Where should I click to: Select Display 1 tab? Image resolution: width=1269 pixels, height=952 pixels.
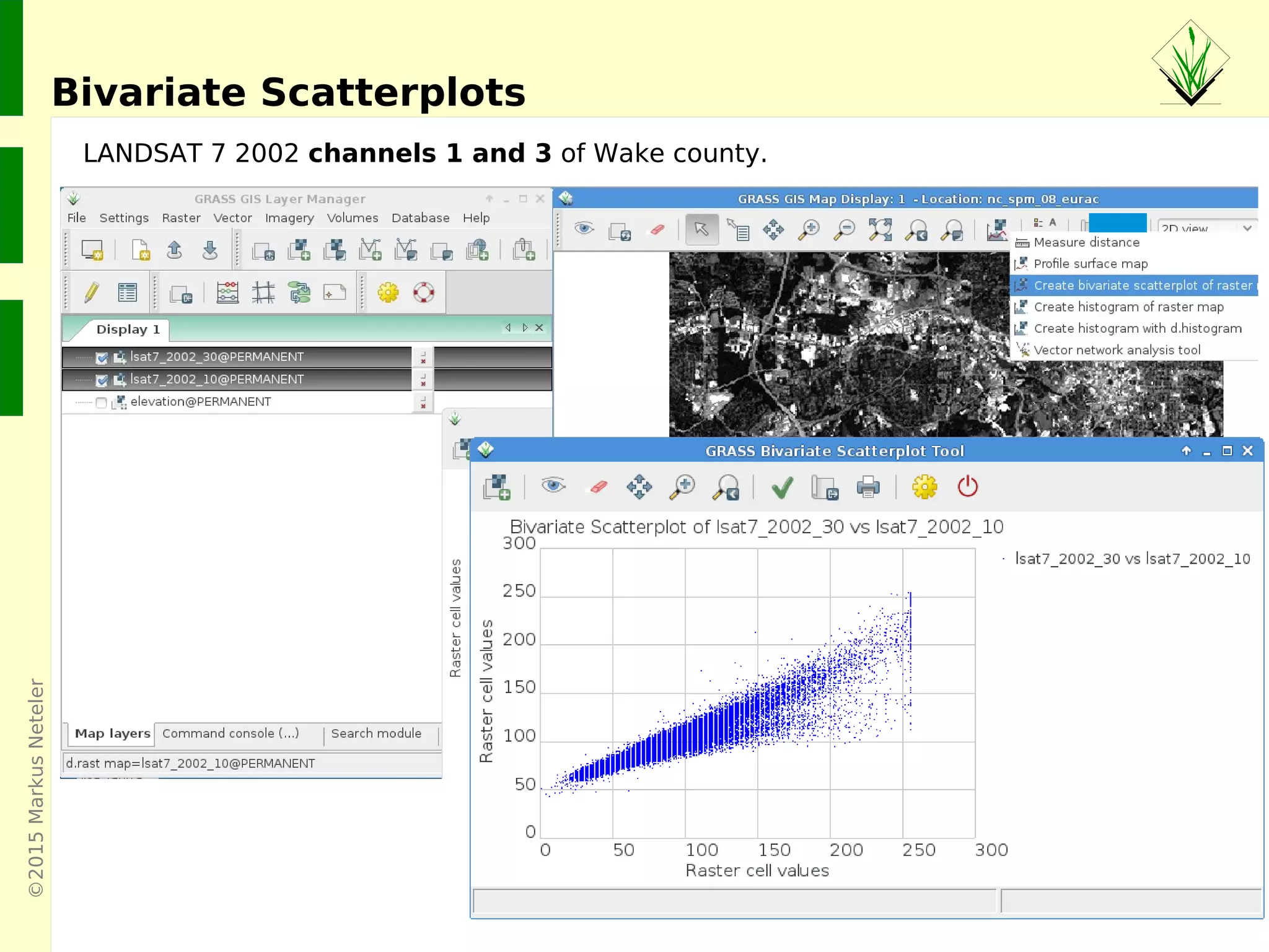click(128, 330)
